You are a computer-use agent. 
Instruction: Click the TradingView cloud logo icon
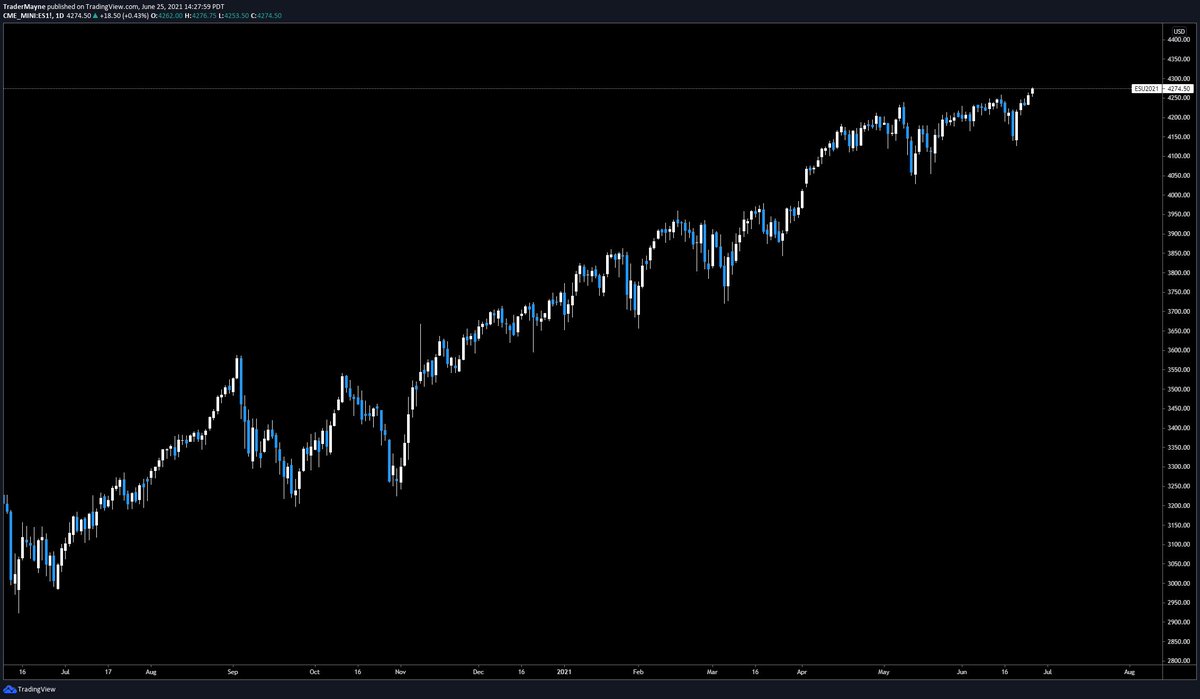tap(10, 689)
